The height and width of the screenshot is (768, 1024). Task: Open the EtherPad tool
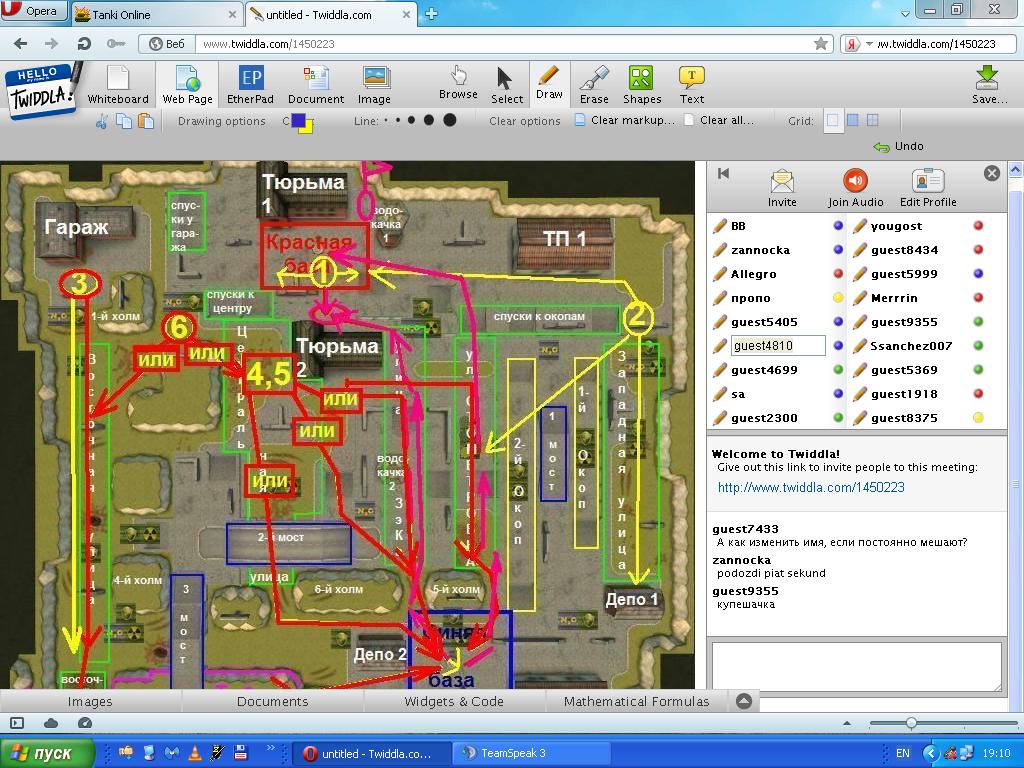(250, 85)
